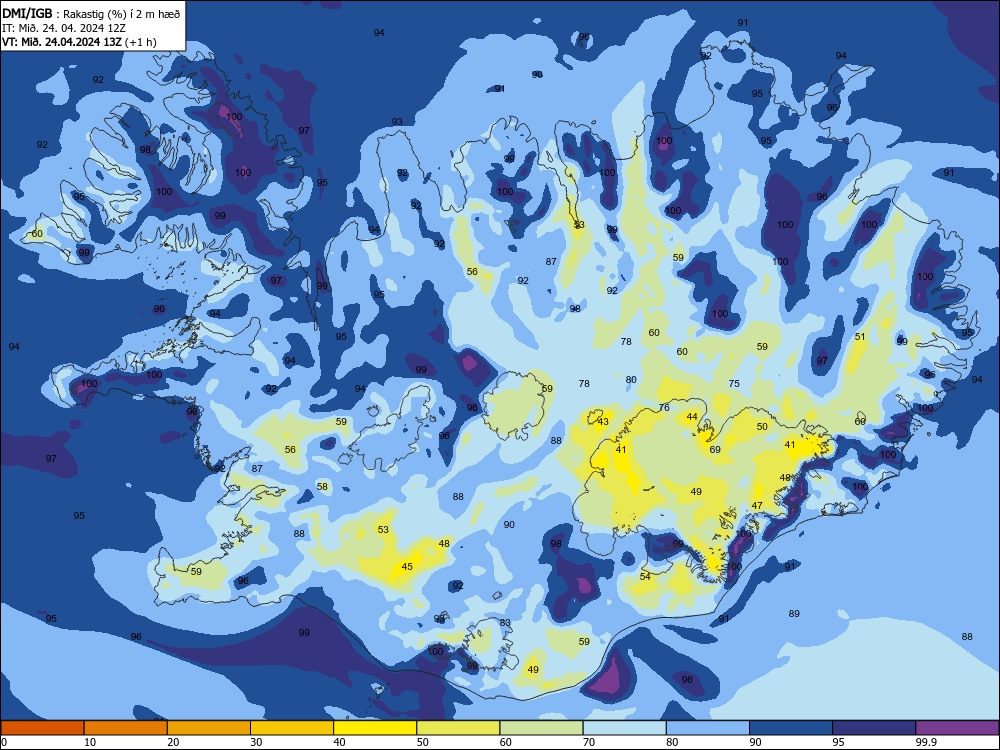Click the humidity value "47" on the map
Image resolution: width=1000 pixels, height=750 pixels.
pos(757,506)
